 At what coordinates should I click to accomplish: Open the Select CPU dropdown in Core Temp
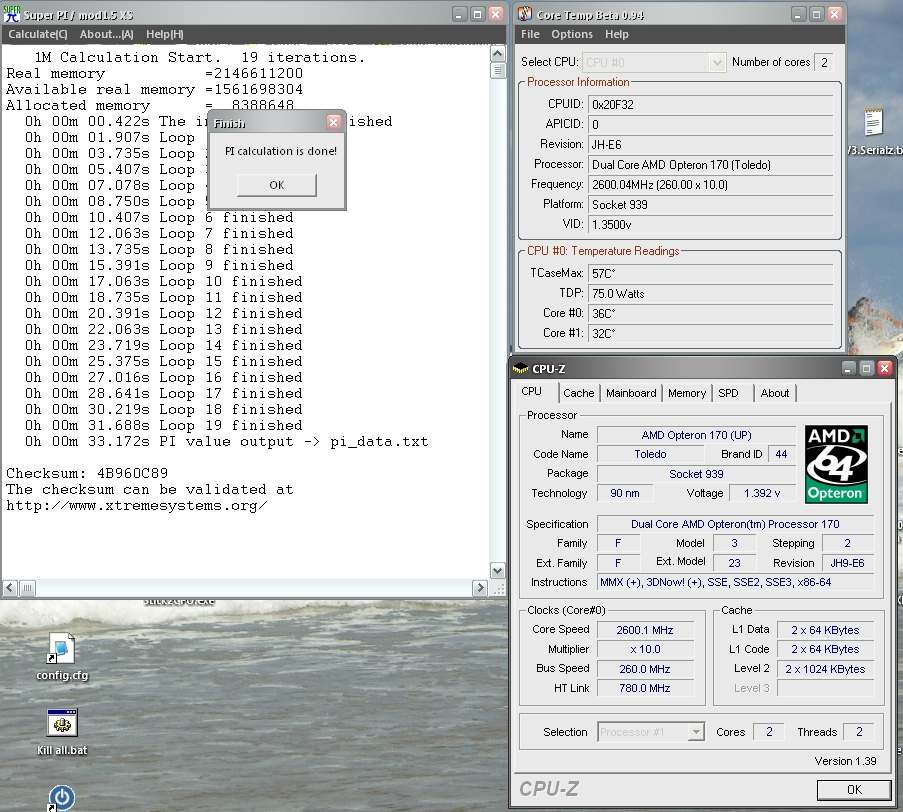653,62
